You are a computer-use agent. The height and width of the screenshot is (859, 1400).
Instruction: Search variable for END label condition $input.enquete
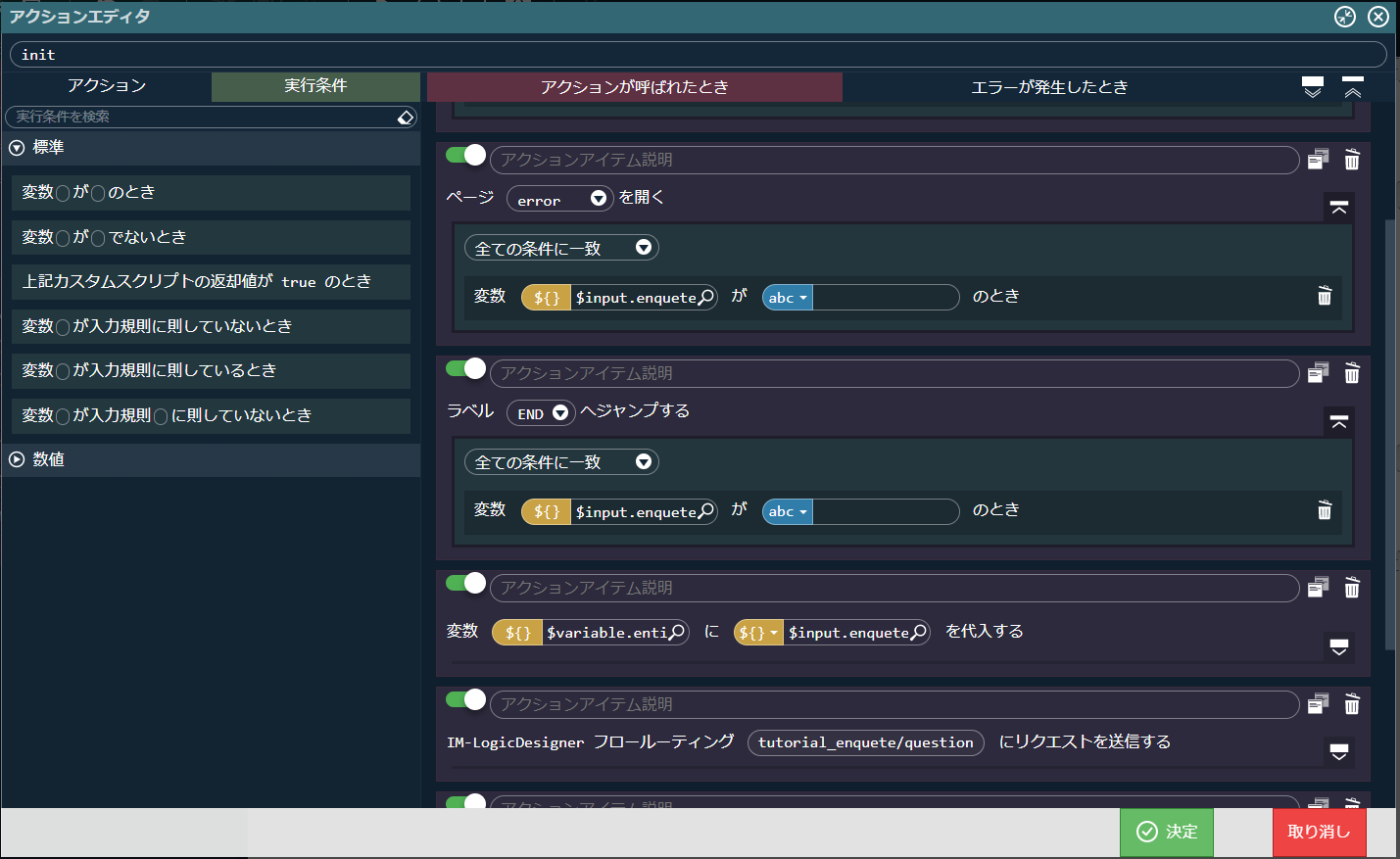706,510
